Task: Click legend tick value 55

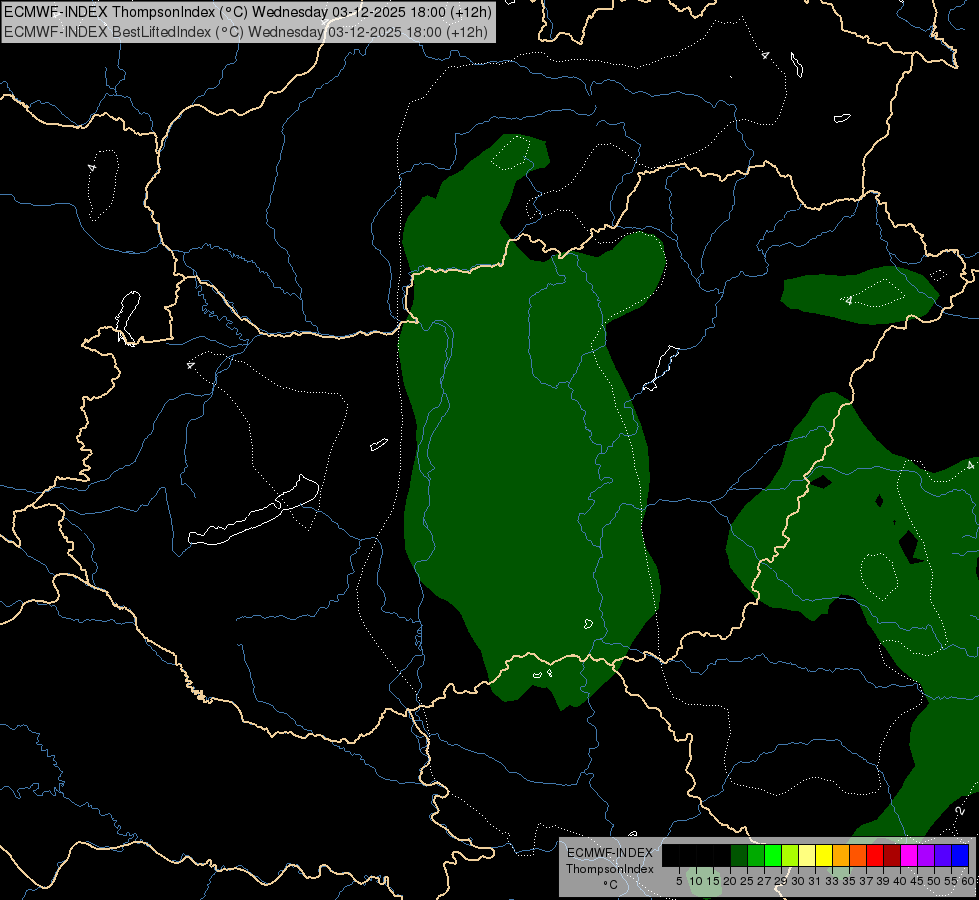Action: click(x=950, y=881)
